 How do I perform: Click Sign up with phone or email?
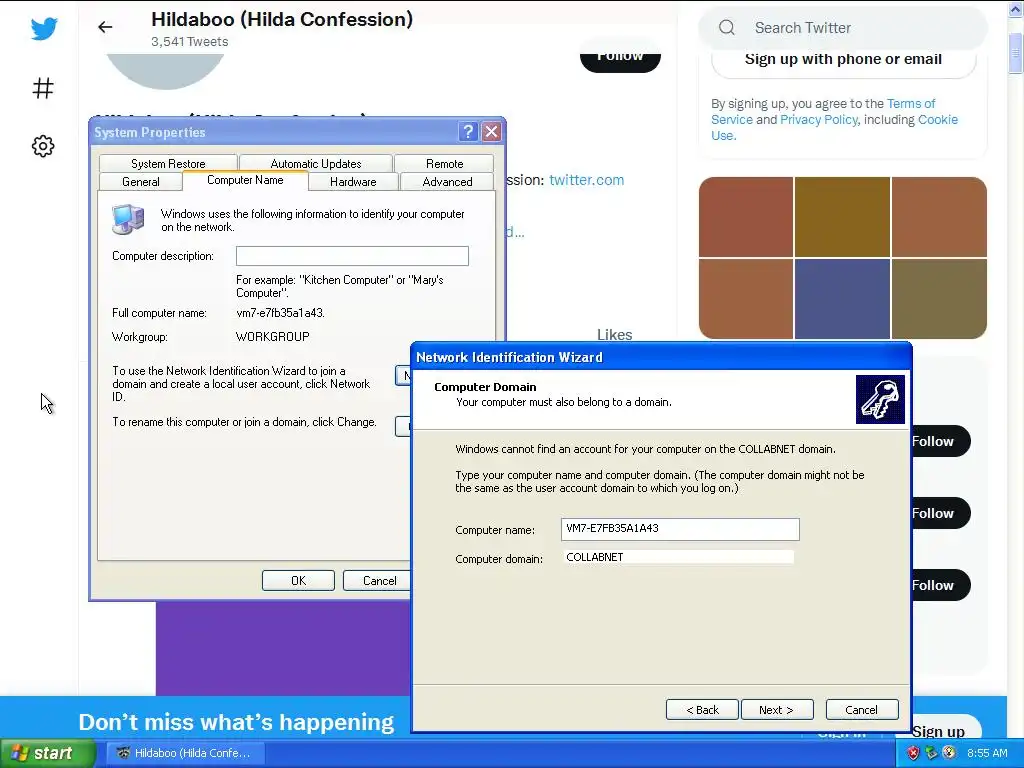pos(843,59)
